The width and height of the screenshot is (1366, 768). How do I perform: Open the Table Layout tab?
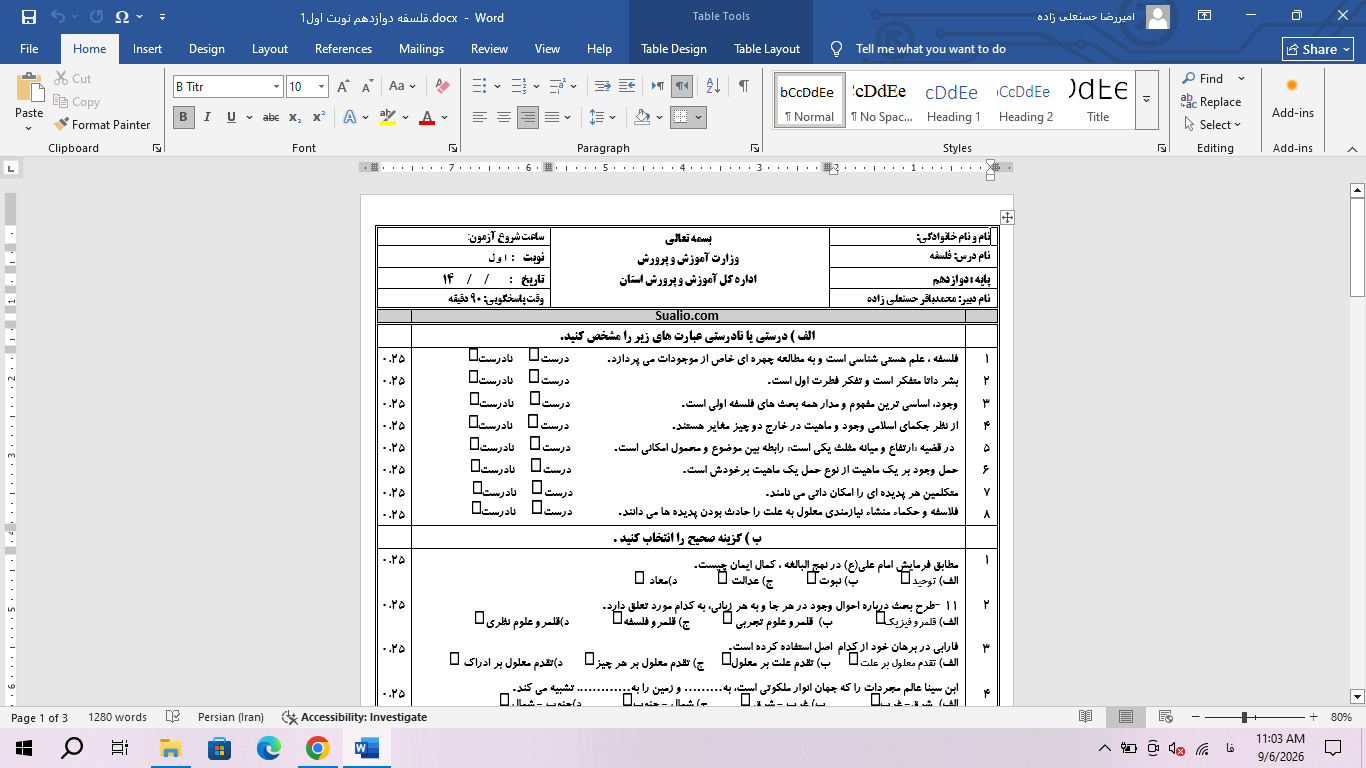coord(767,49)
